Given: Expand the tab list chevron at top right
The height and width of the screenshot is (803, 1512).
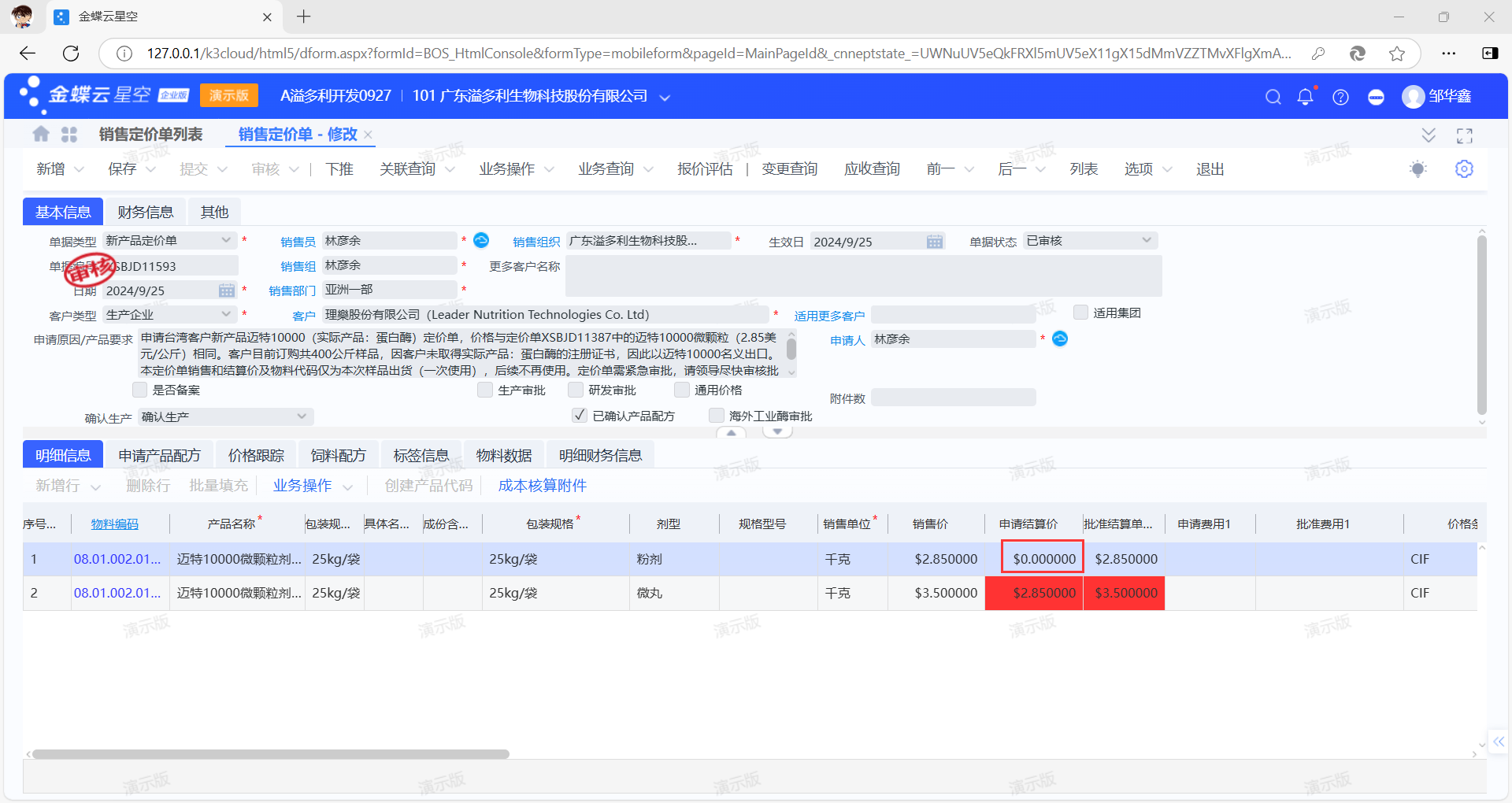Looking at the screenshot, I should [x=1429, y=135].
